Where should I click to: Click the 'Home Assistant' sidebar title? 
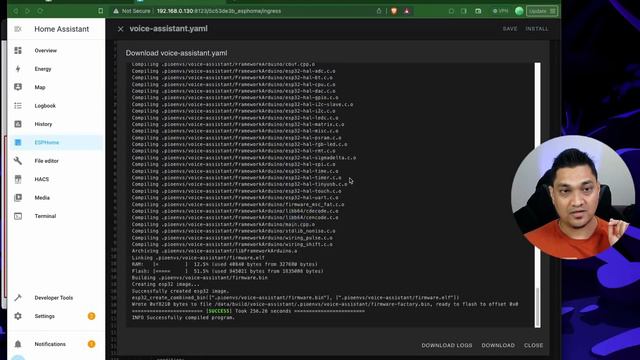pyautogui.click(x=62, y=29)
